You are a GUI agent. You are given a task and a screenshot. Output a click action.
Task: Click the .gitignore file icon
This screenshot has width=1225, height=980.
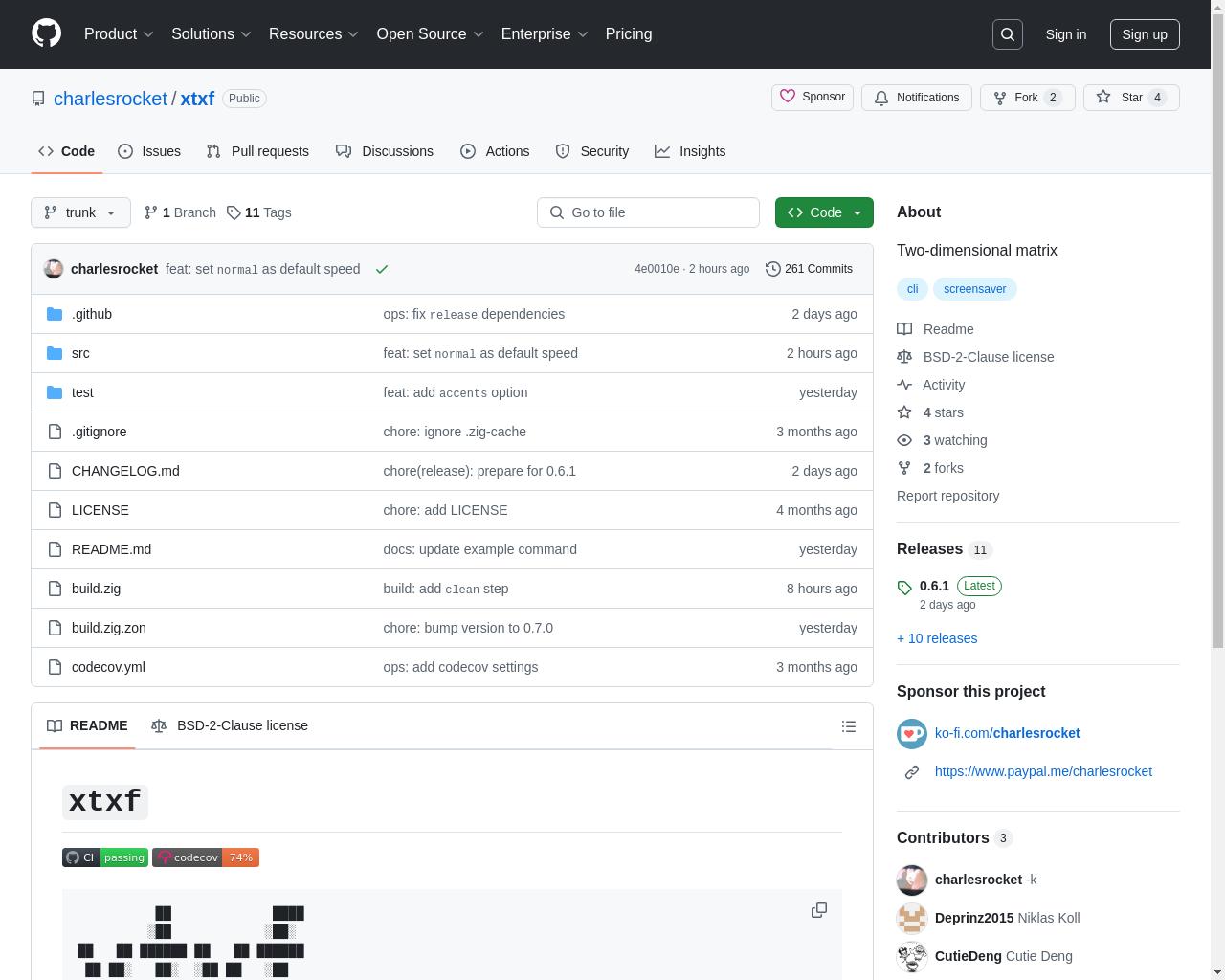[55, 432]
